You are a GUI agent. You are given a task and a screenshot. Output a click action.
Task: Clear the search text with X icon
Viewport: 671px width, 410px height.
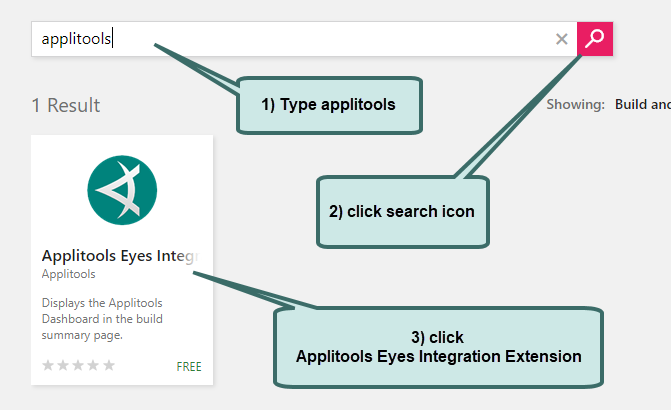pos(561,39)
